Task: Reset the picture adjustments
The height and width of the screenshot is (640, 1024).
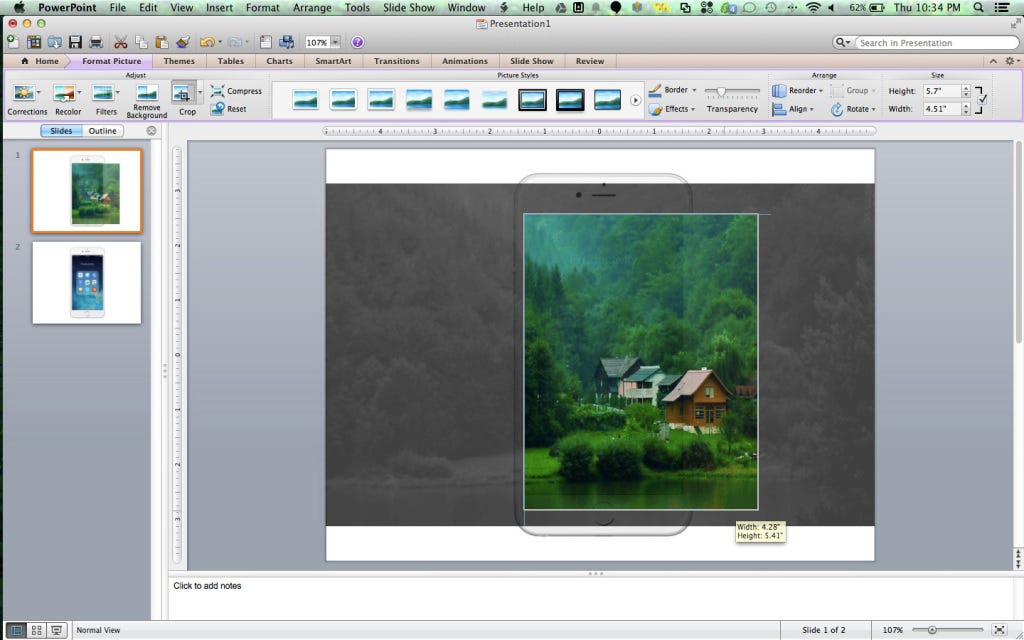Action: coord(229,108)
